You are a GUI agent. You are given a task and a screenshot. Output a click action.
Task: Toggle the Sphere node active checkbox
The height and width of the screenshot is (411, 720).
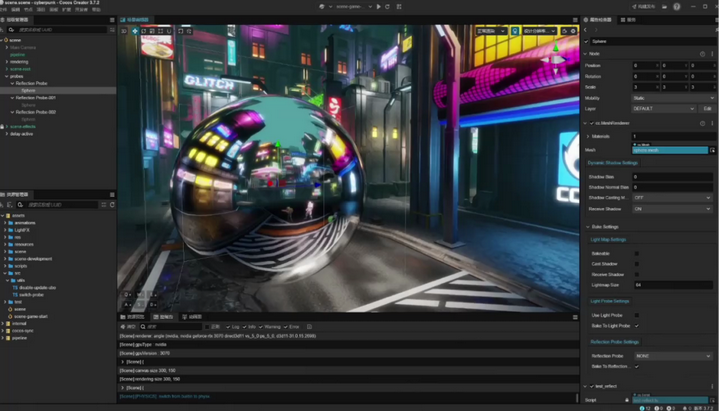[586, 42]
